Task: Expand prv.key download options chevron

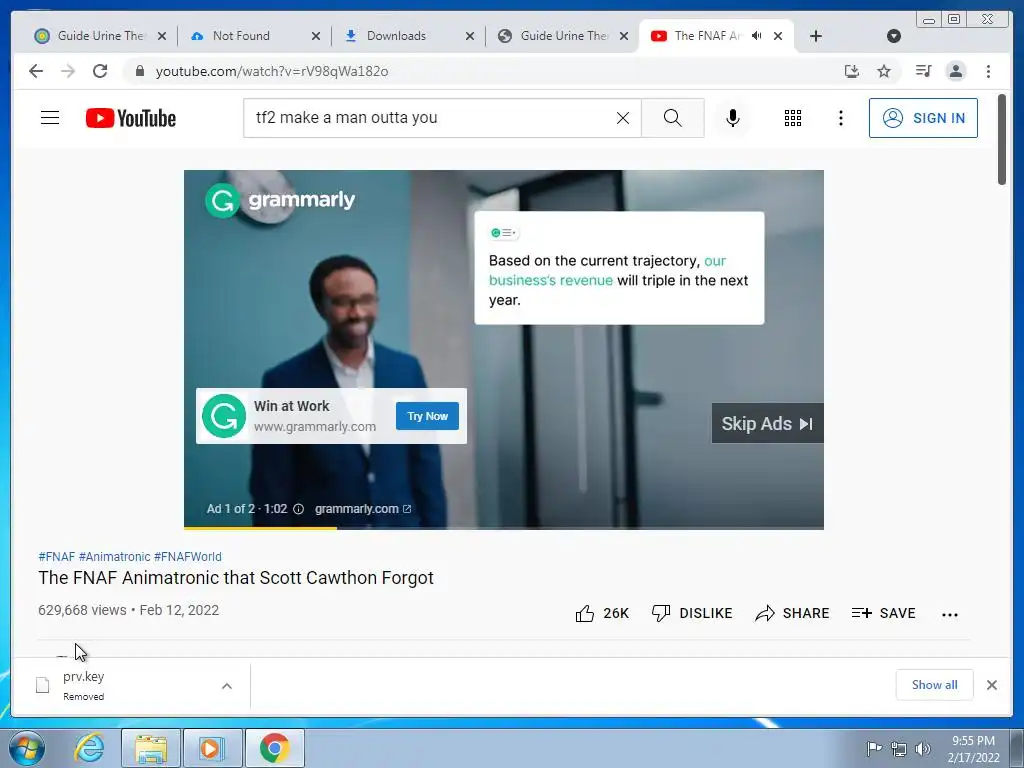Action: click(x=227, y=686)
